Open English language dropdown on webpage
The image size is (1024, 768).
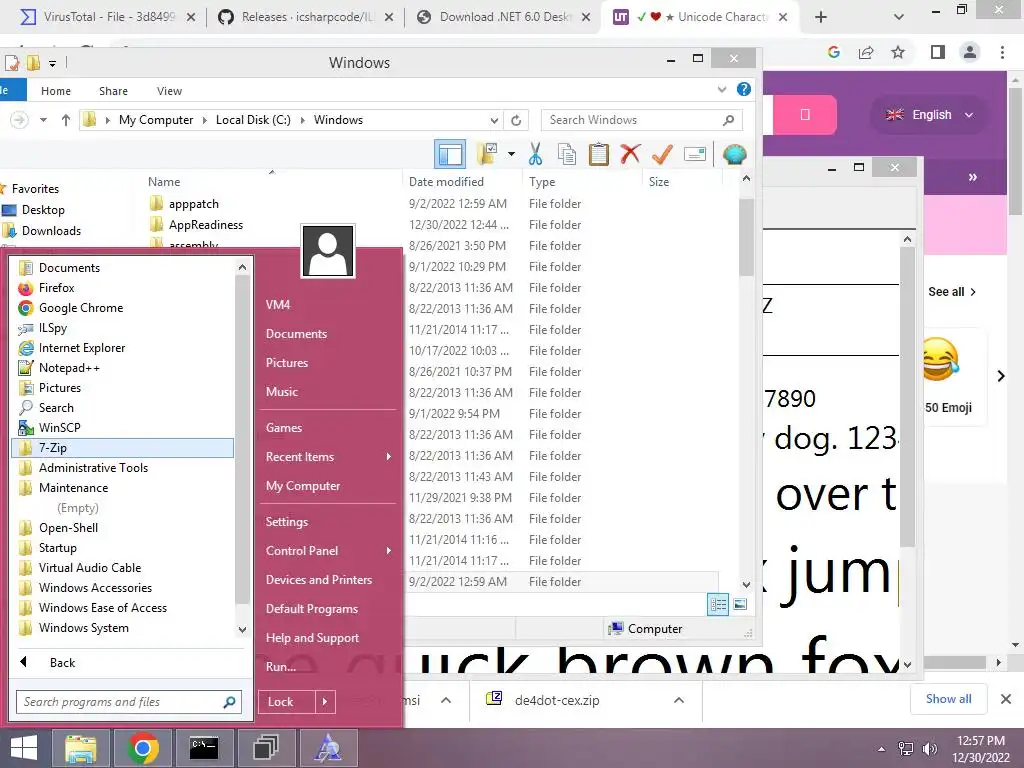930,115
